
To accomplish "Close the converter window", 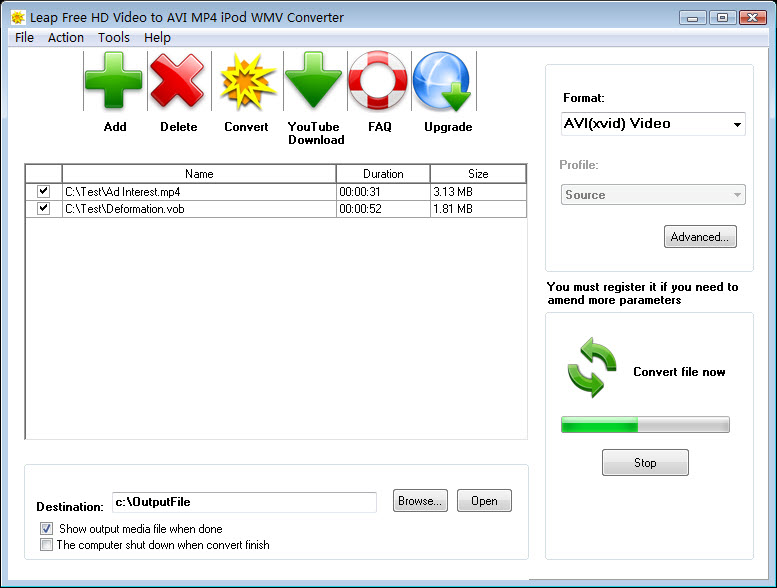I will click(753, 18).
